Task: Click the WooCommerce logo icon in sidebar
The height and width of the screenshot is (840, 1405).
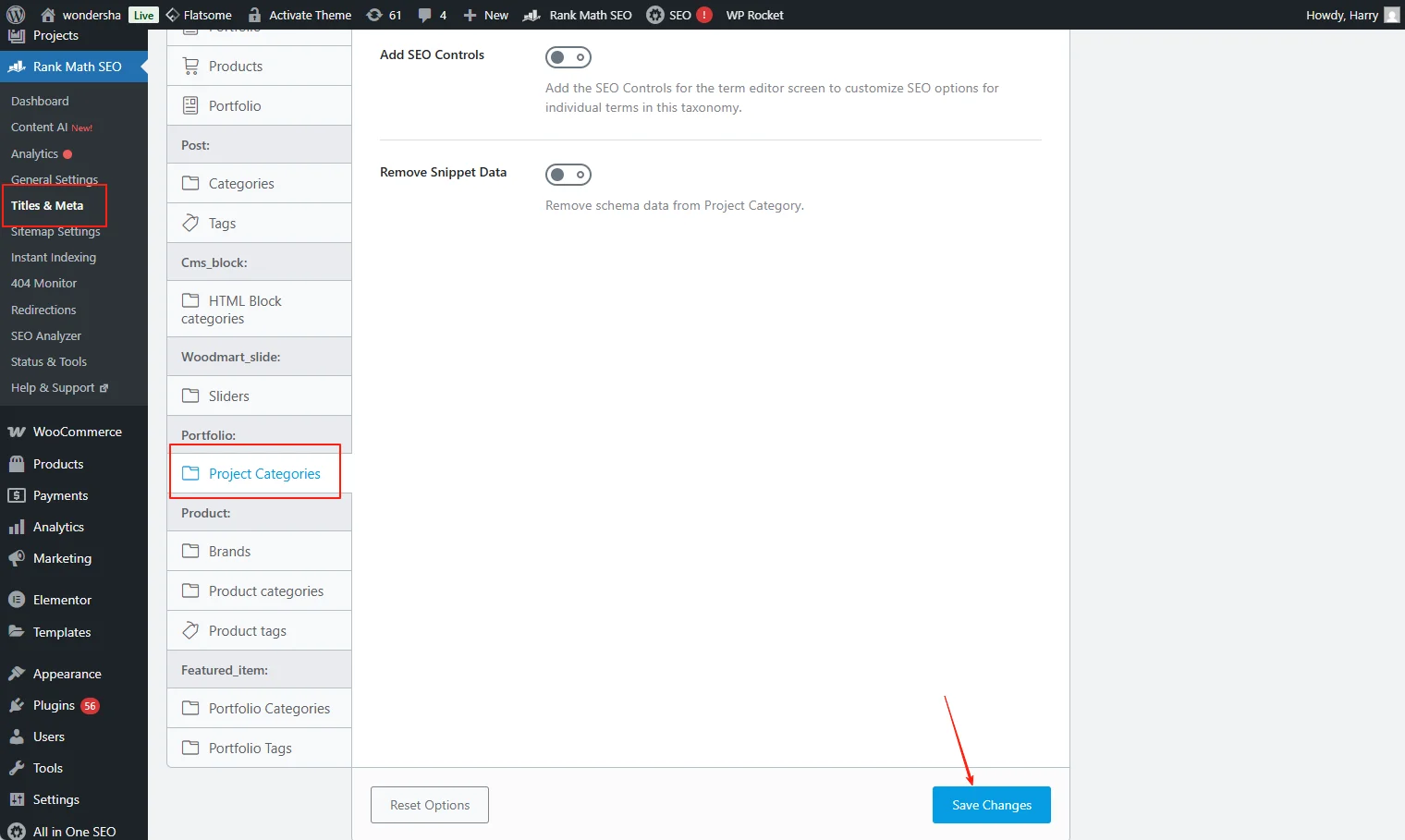Action: 17,432
